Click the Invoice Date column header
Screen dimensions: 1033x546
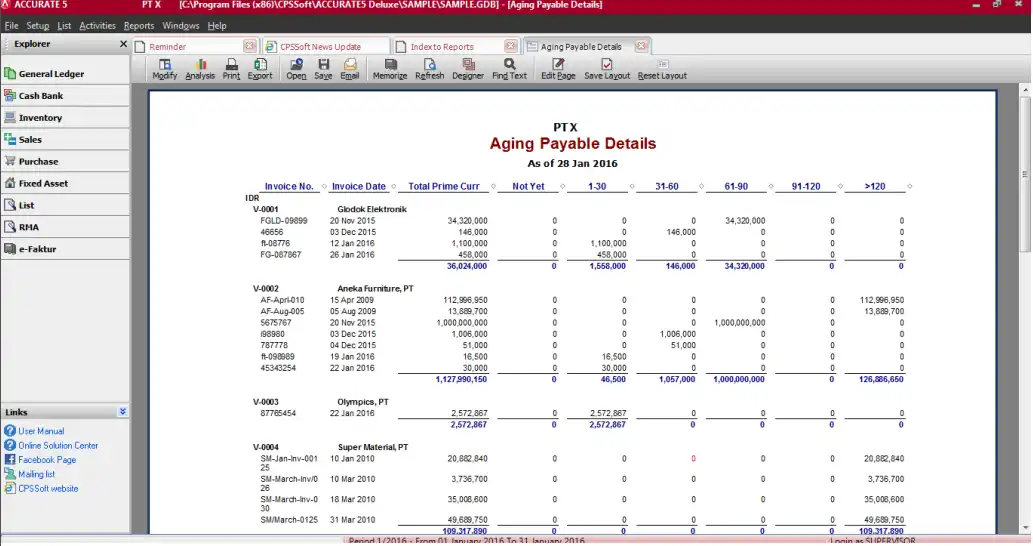[x=358, y=186]
